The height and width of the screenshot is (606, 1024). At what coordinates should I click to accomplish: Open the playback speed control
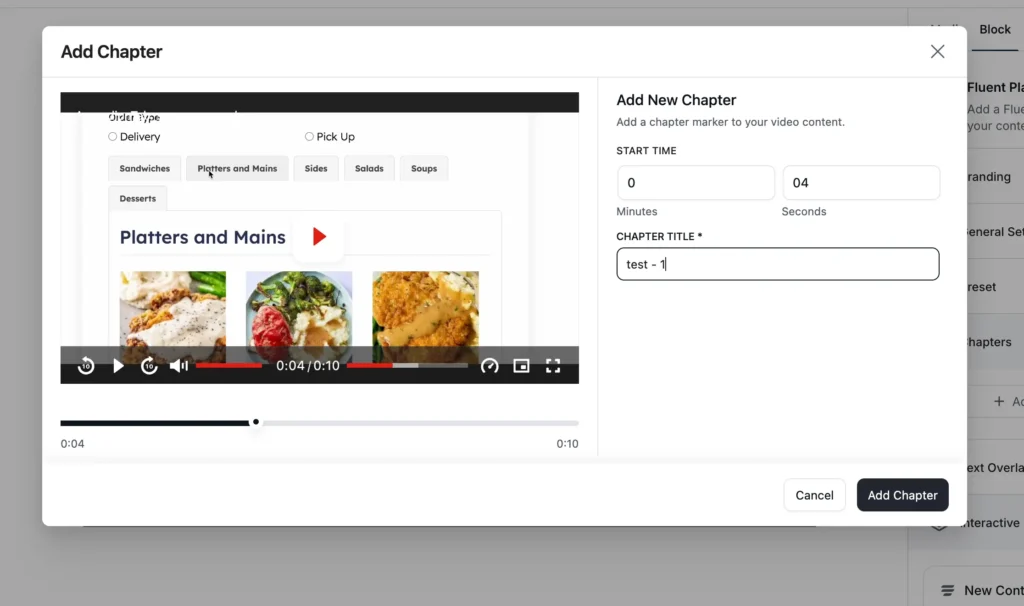tap(489, 366)
